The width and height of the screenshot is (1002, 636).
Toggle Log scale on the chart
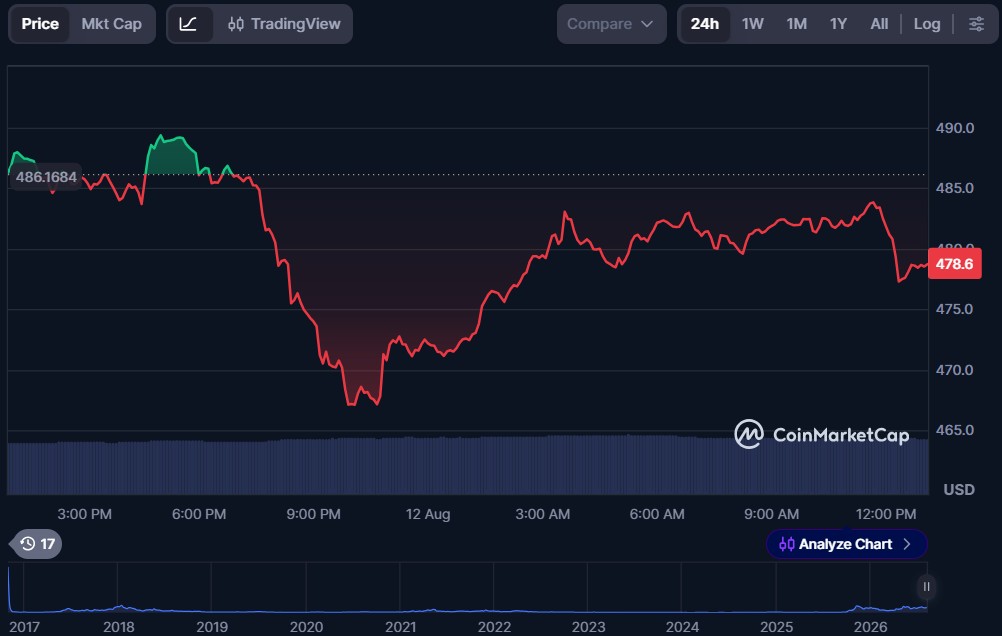coord(927,24)
